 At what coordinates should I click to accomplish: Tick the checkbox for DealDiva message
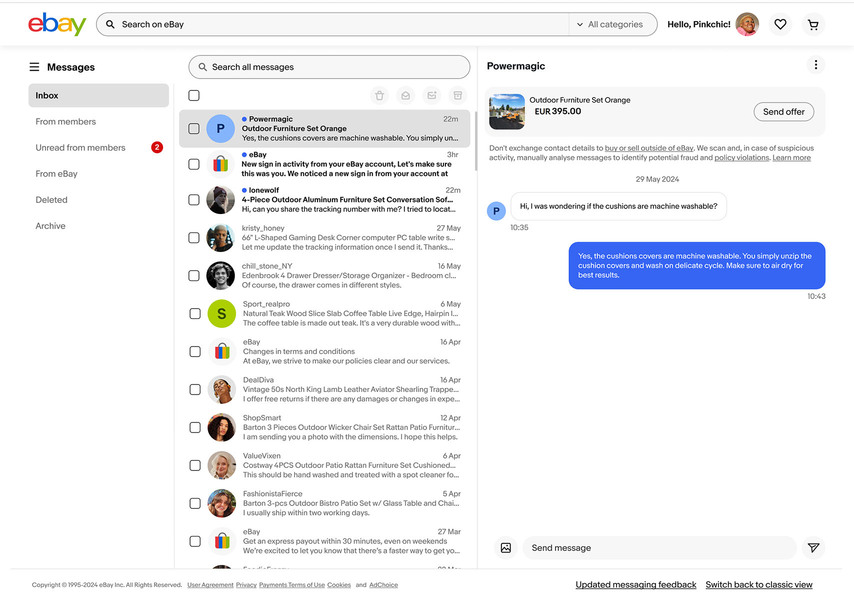tap(195, 389)
